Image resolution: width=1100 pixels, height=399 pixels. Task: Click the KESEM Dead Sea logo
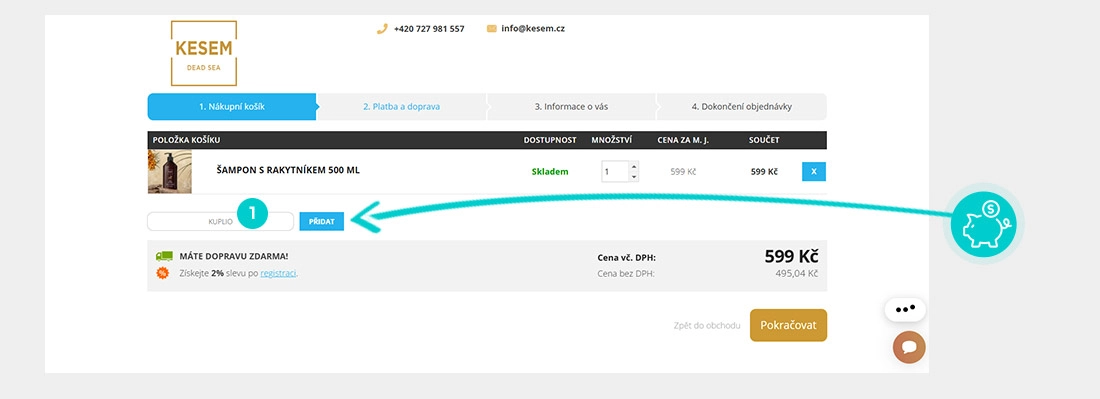pos(203,53)
